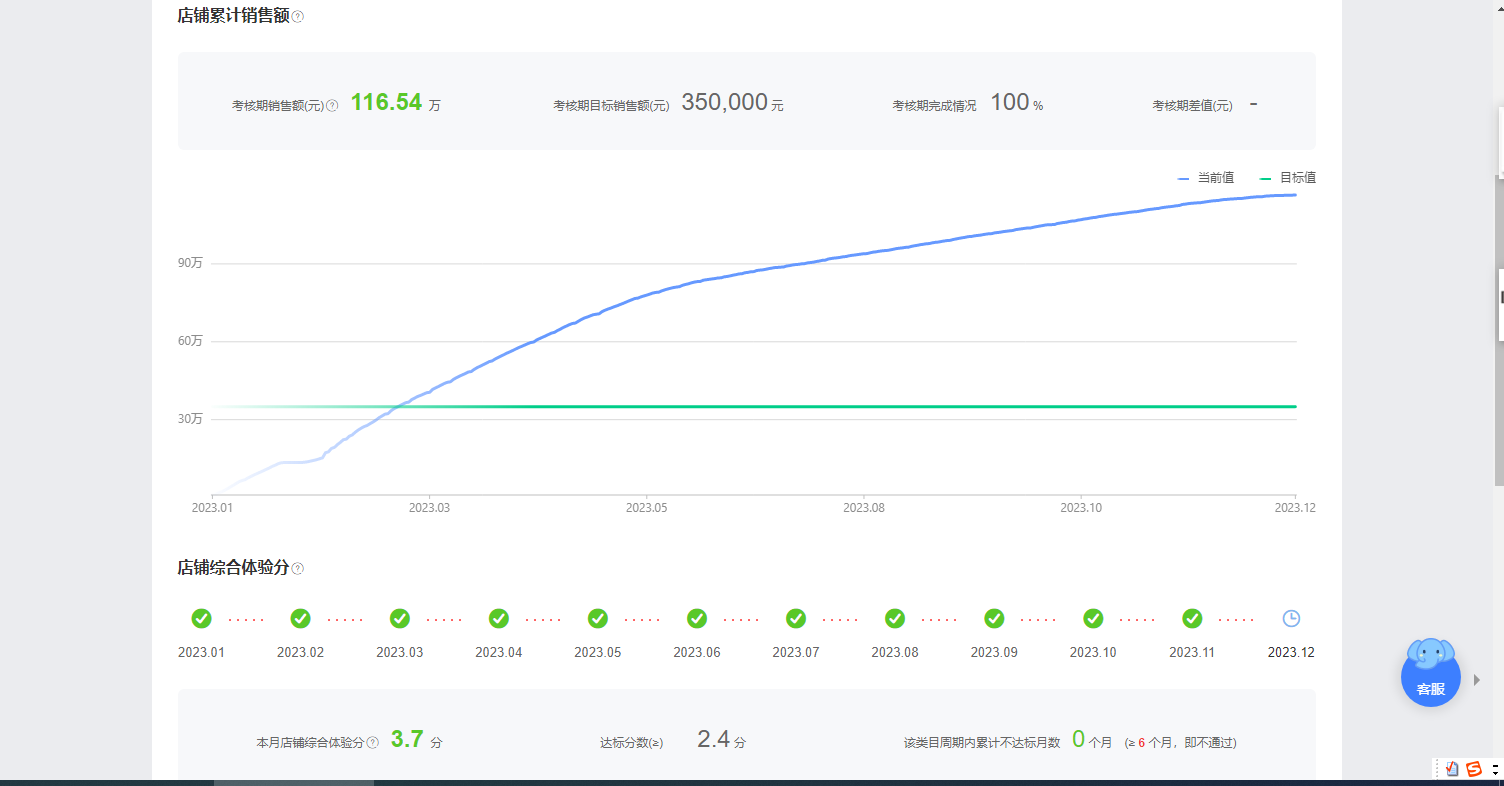Click the clock icon for 2023.12

point(1291,619)
